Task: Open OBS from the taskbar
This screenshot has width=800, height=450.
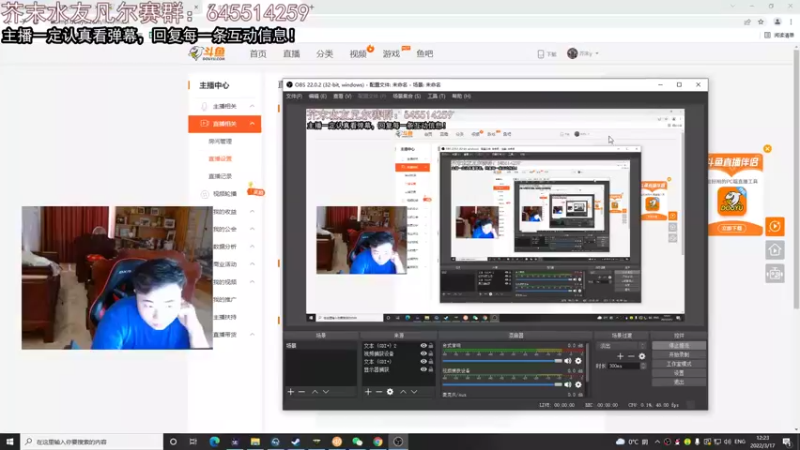Action: [398, 441]
